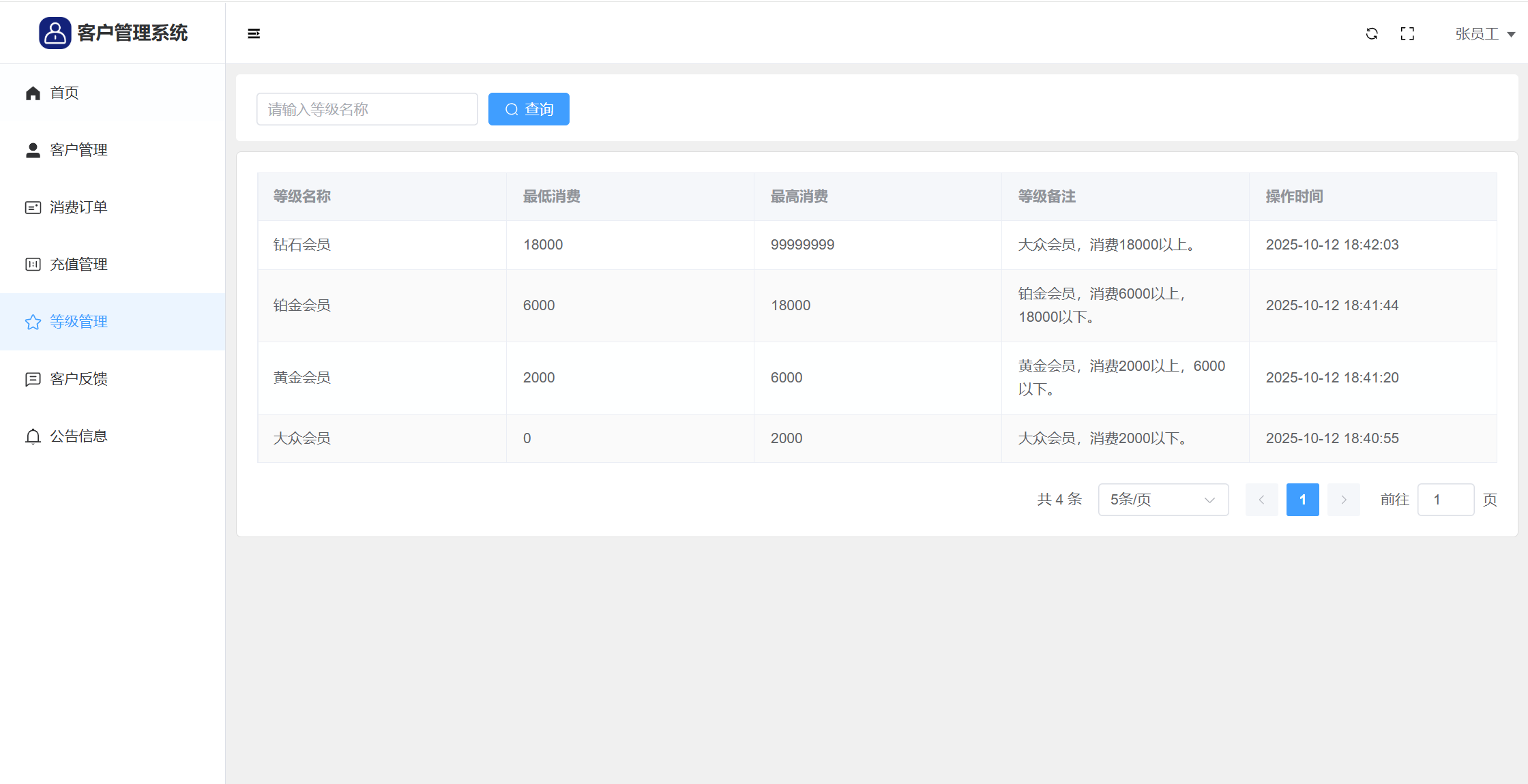The image size is (1528, 784).
Task: Click the sidebar collapse hamburger icon
Action: point(254,33)
